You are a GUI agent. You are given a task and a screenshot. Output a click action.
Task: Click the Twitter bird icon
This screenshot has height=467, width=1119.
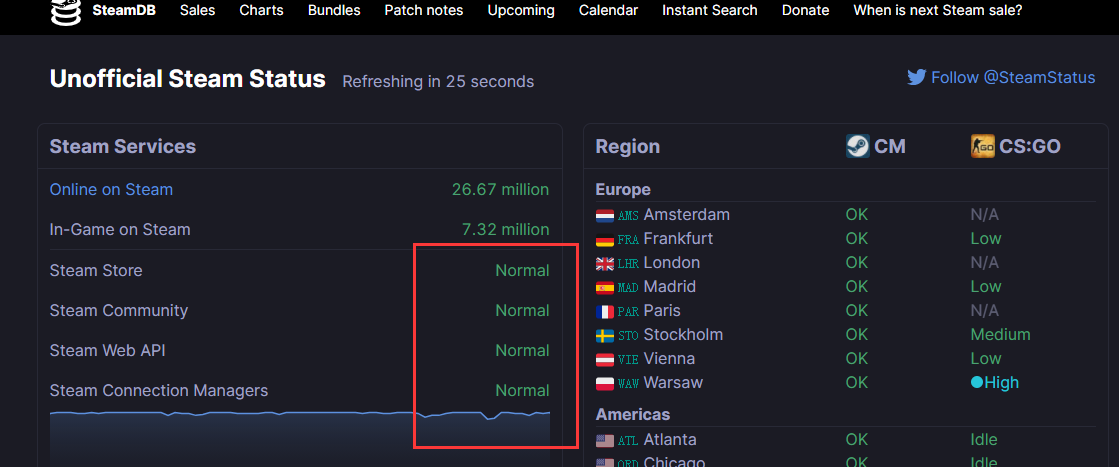(916, 77)
